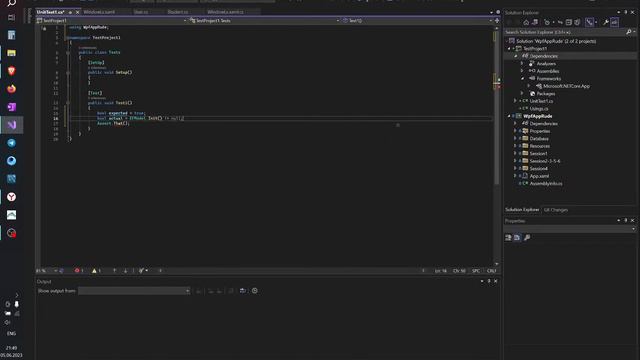The height and width of the screenshot is (360, 640).
Task: Expand the Properties folder under WpfAppRude
Action: click(515, 131)
